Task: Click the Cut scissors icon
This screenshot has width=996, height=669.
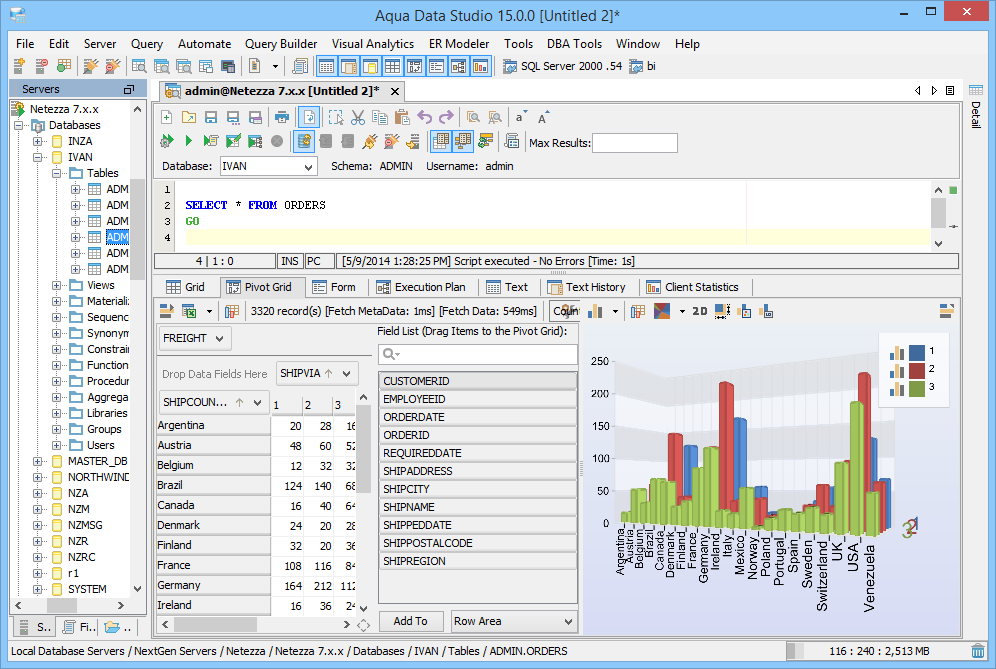Action: [x=358, y=118]
